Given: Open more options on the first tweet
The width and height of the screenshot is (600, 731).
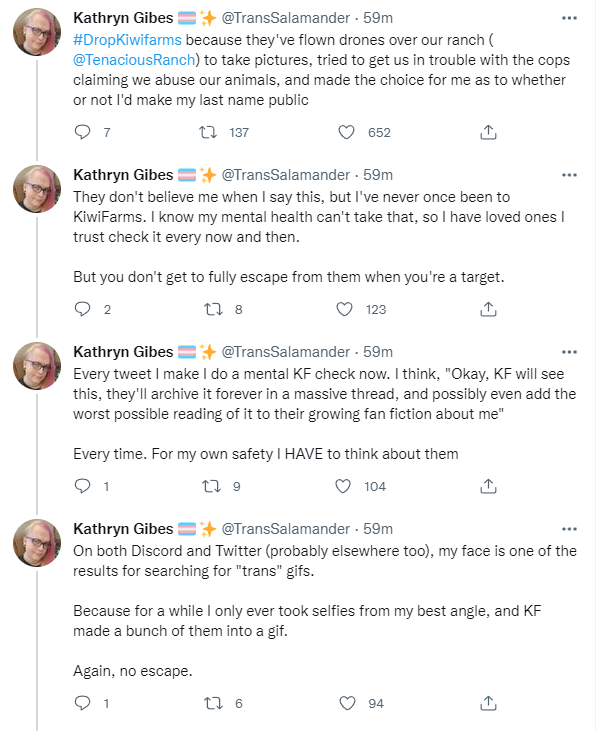Looking at the screenshot, I should 569,18.
